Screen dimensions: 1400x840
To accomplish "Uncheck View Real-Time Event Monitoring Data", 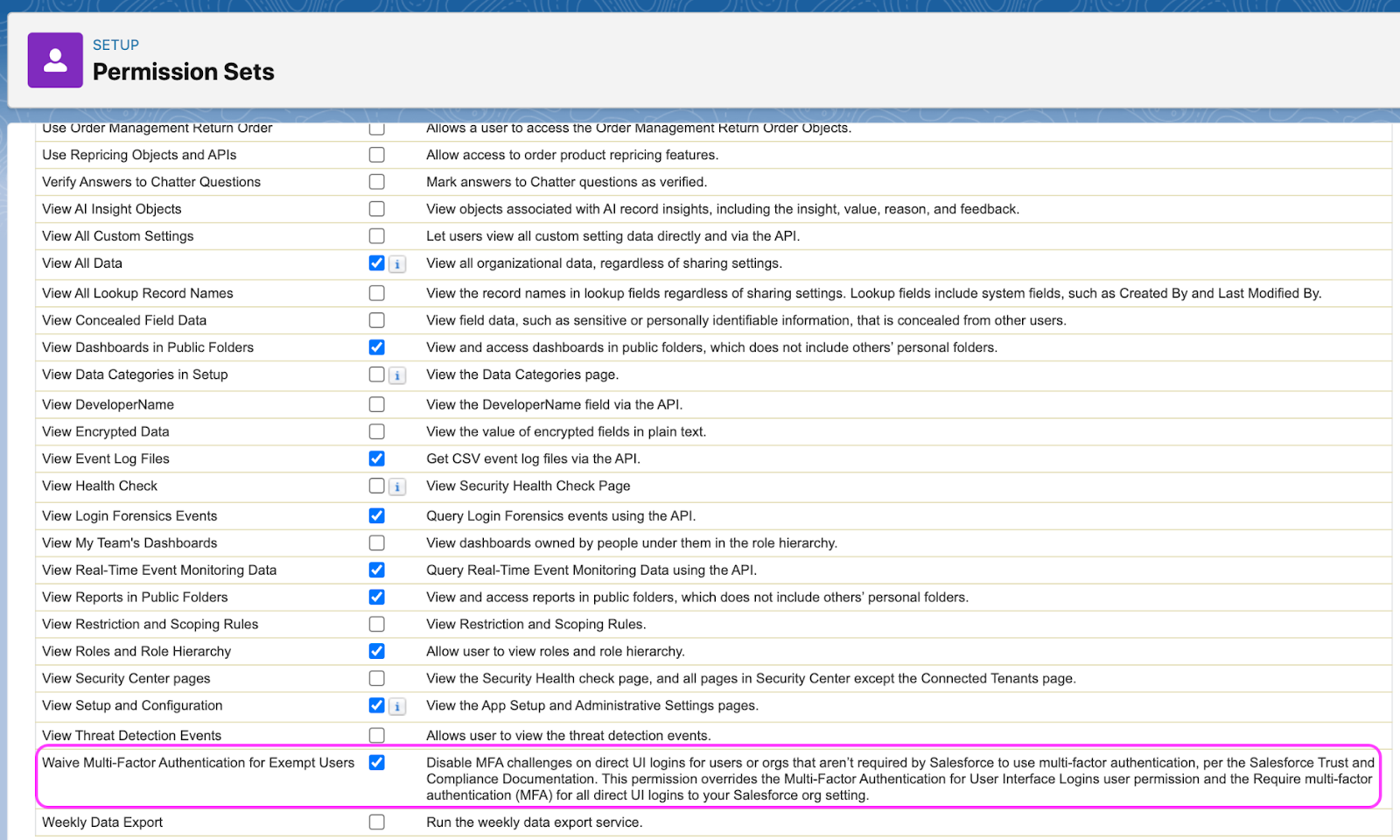I will coord(377,570).
